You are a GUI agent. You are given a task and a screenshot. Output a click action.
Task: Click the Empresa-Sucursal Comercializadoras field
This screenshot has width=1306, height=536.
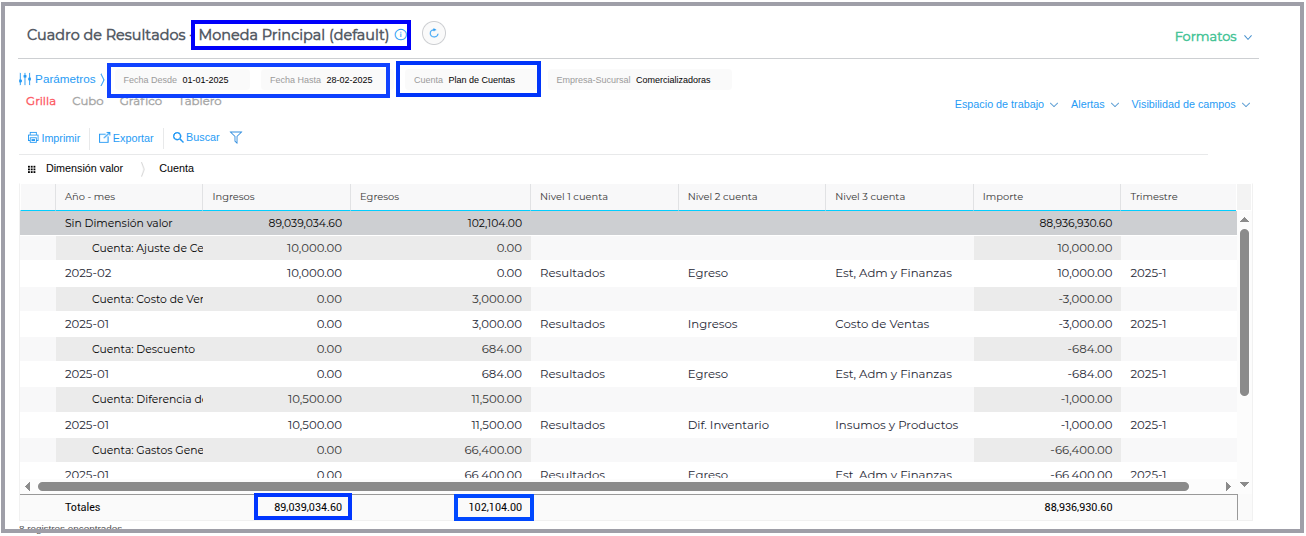639,80
